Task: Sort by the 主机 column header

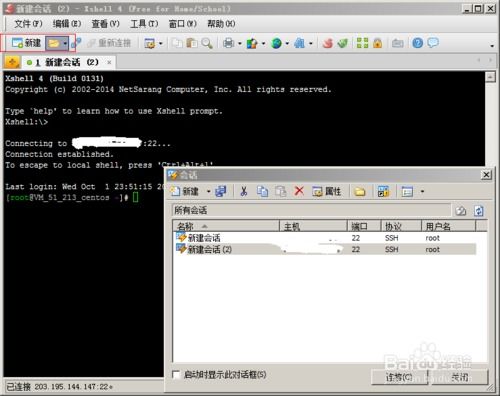Action: (313, 226)
